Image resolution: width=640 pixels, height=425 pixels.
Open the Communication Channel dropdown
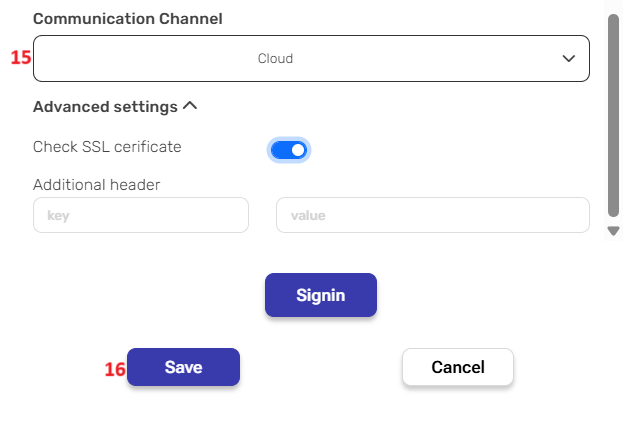coord(311,59)
